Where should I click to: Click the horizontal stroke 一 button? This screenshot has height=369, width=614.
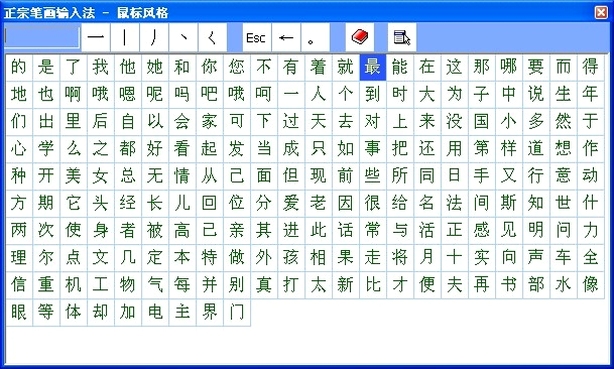point(96,38)
